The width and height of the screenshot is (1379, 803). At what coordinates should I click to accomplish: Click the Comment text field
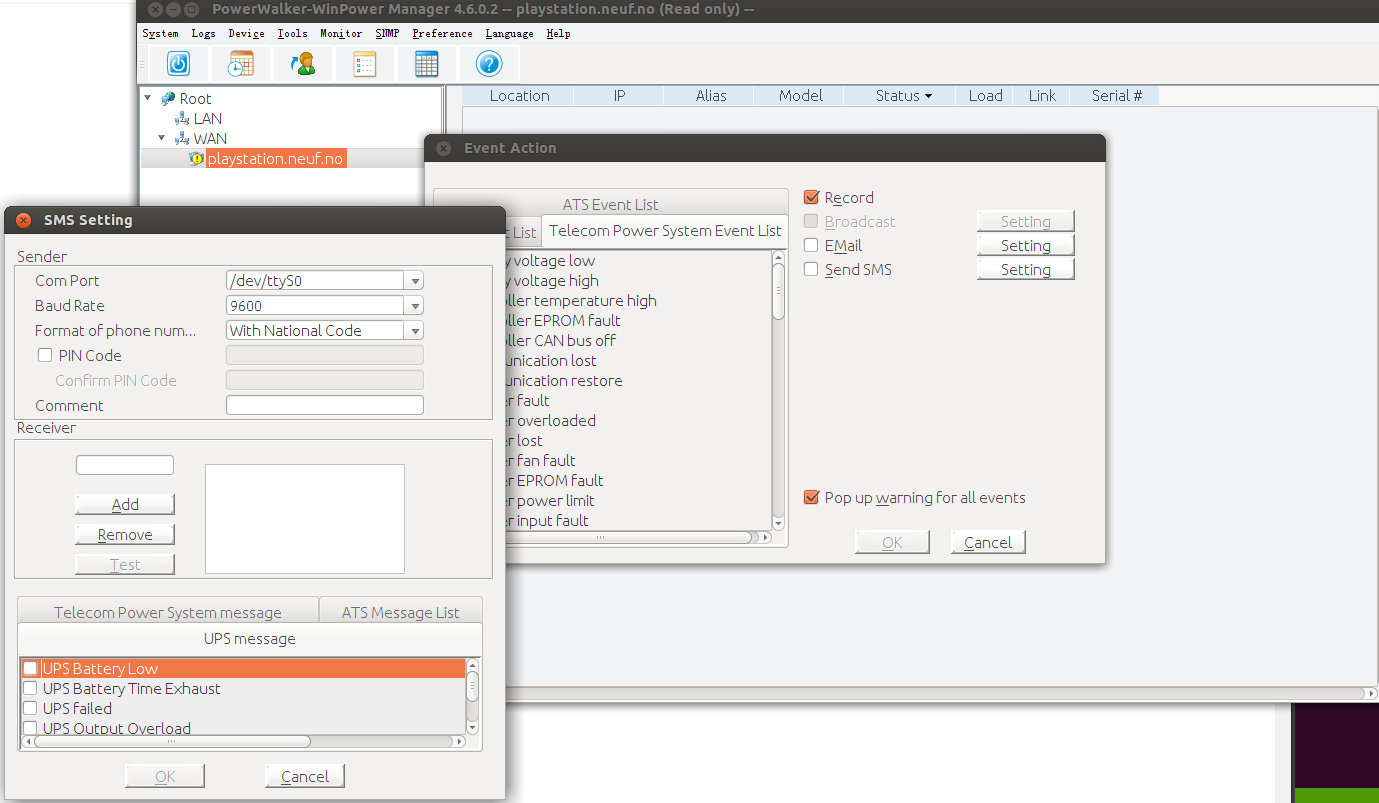click(324, 405)
